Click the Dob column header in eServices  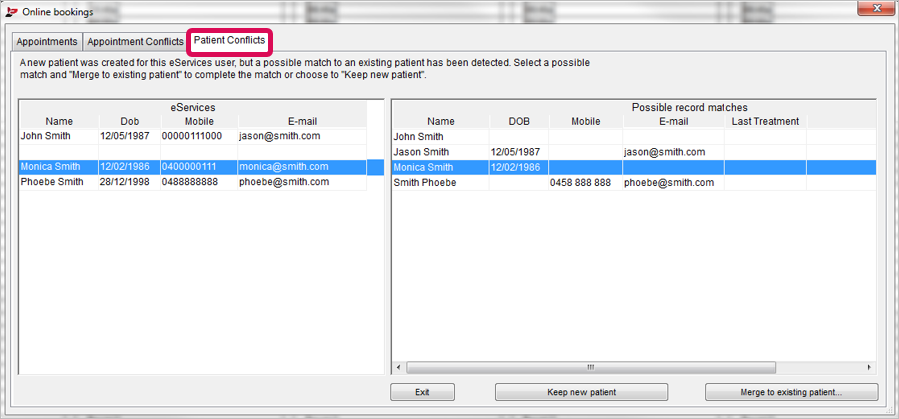coord(130,121)
